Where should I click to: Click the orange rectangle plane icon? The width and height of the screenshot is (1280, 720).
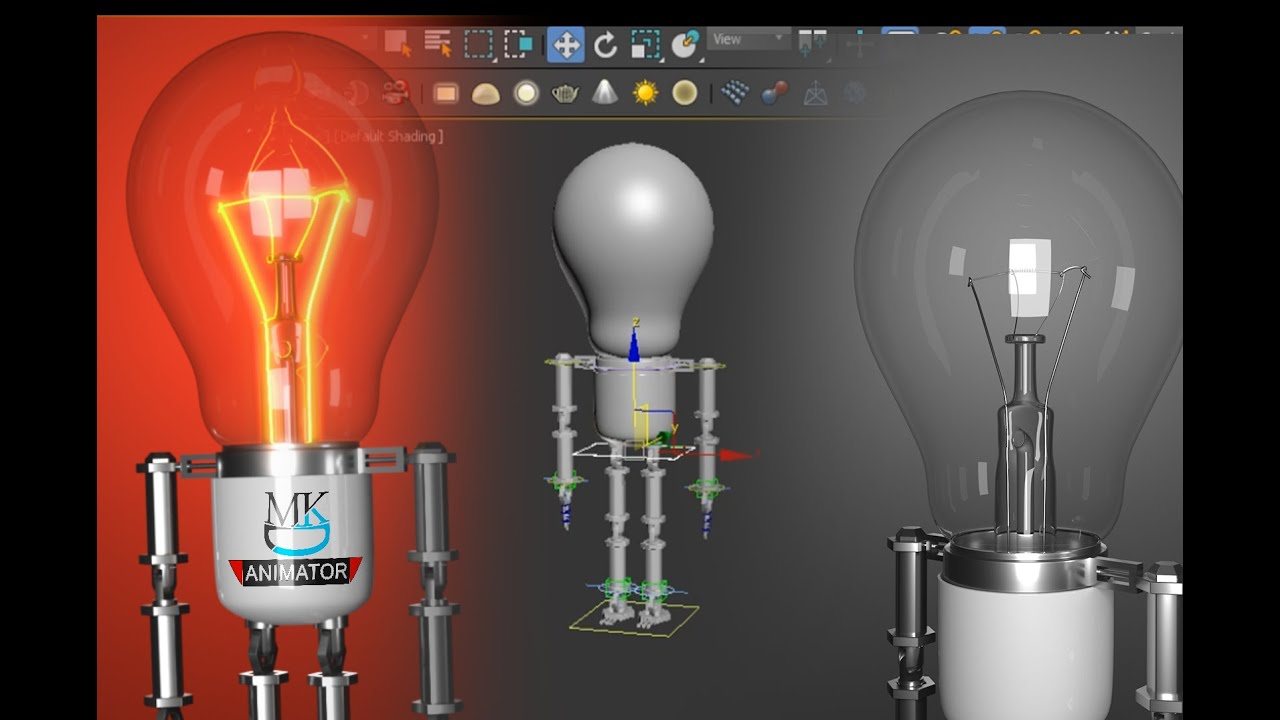(x=446, y=94)
